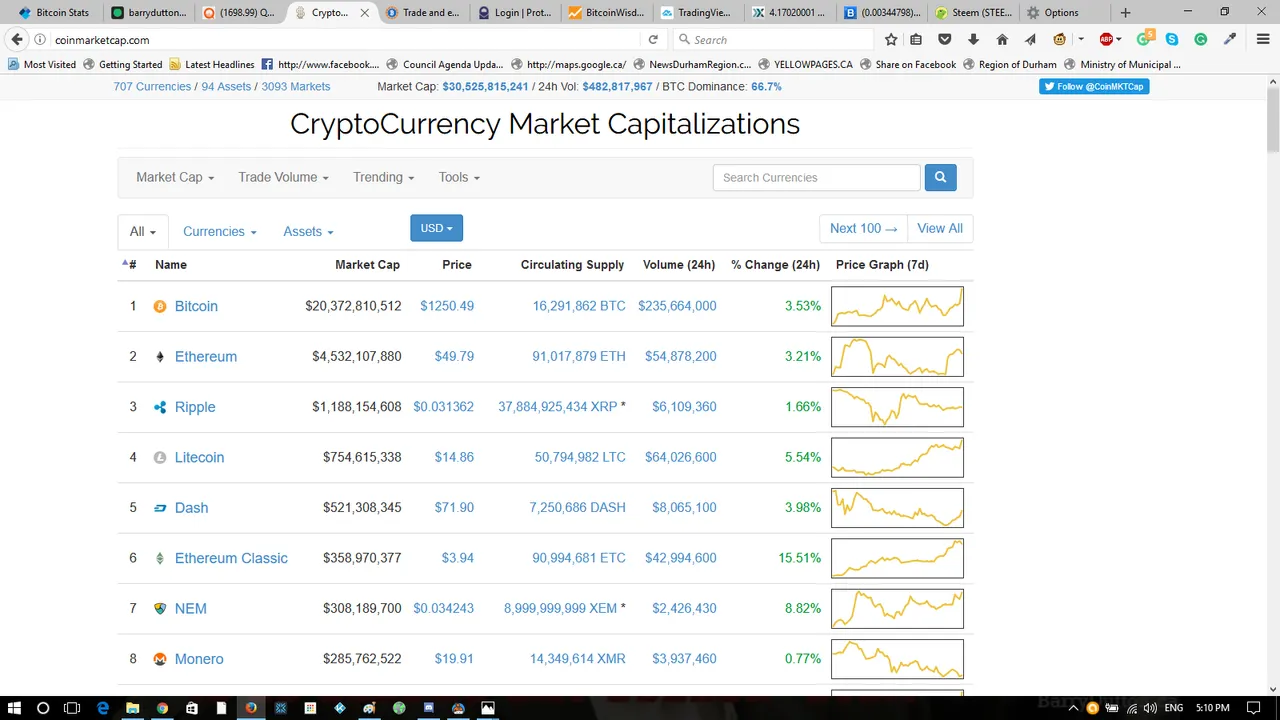The height and width of the screenshot is (720, 1280).
Task: Click the View All button
Action: pyautogui.click(x=940, y=228)
